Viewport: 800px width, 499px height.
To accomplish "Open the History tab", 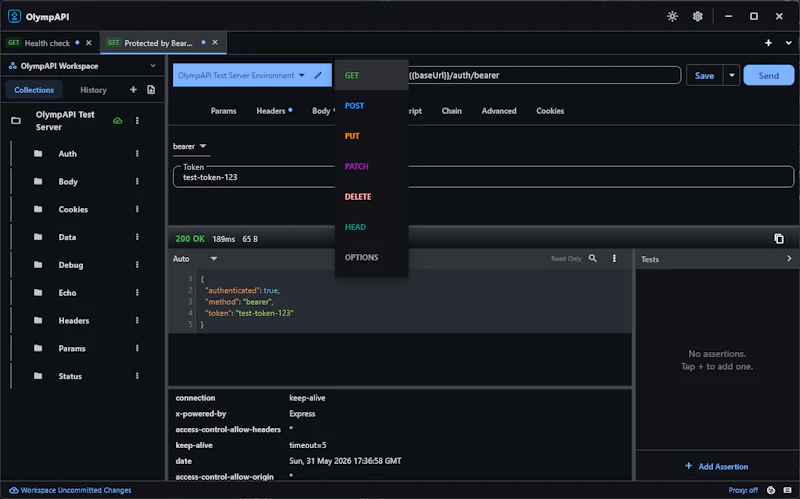I will (x=93, y=90).
